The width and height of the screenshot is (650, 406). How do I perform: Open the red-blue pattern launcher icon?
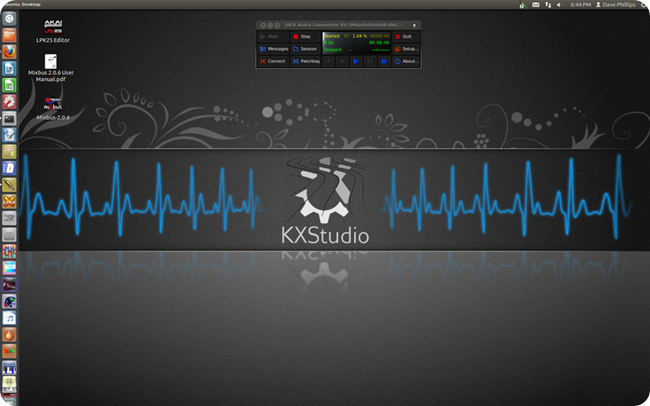9,251
